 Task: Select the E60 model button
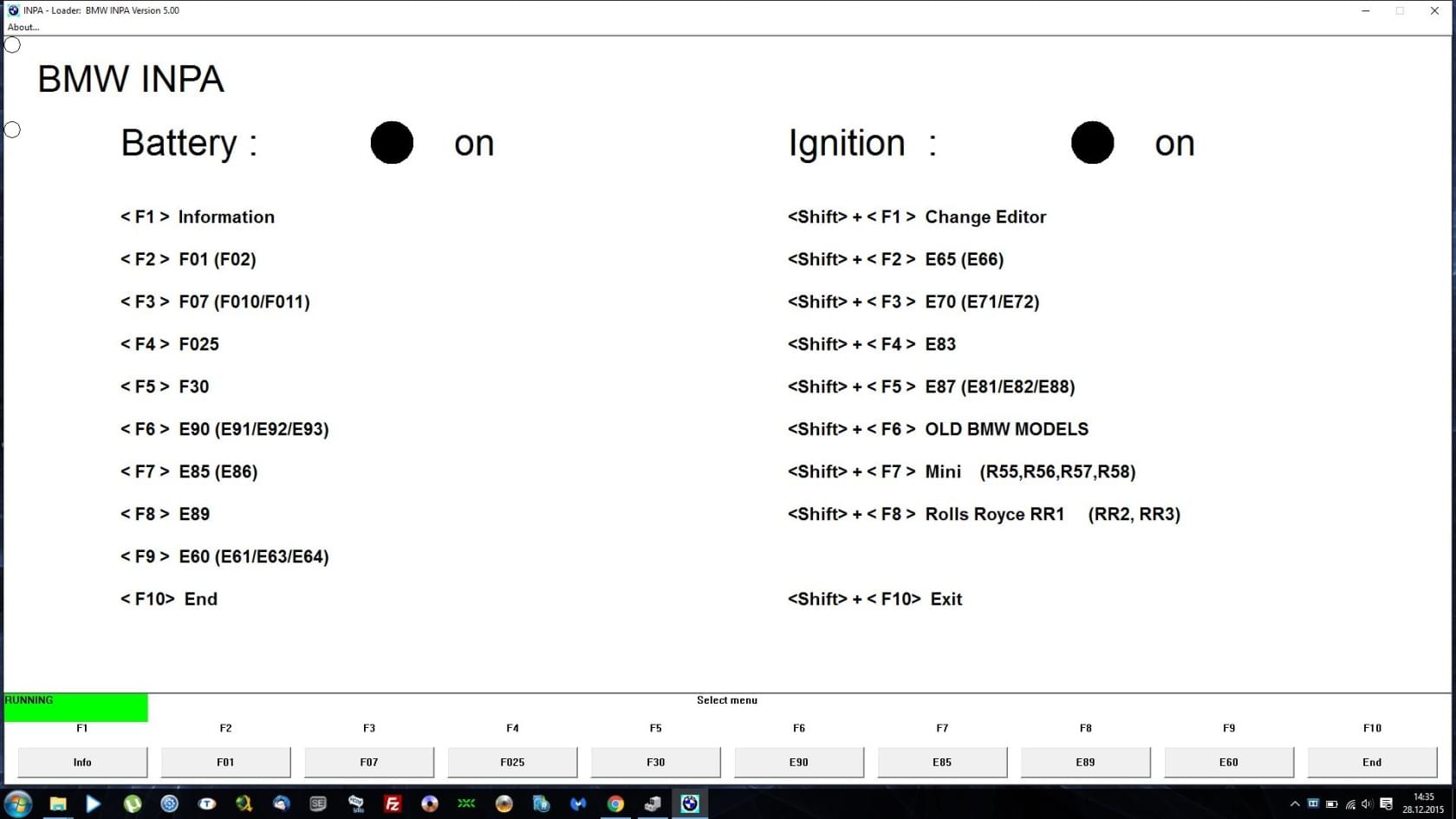(1229, 762)
